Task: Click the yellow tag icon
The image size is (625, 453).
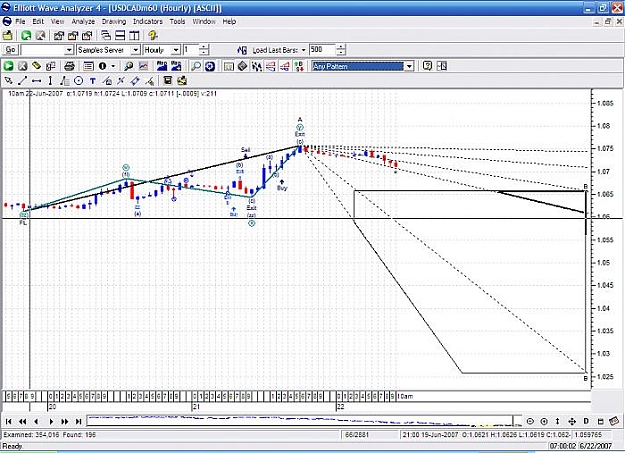Action: pos(36,66)
